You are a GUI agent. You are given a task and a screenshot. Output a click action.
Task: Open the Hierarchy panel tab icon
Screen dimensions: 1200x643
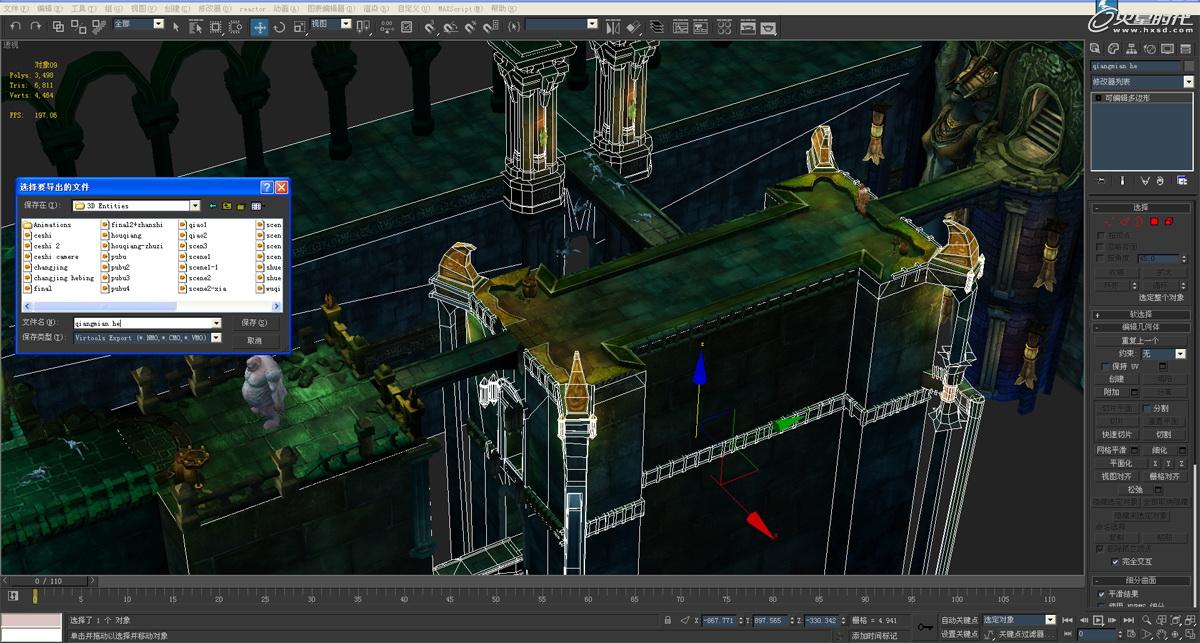[1130, 49]
